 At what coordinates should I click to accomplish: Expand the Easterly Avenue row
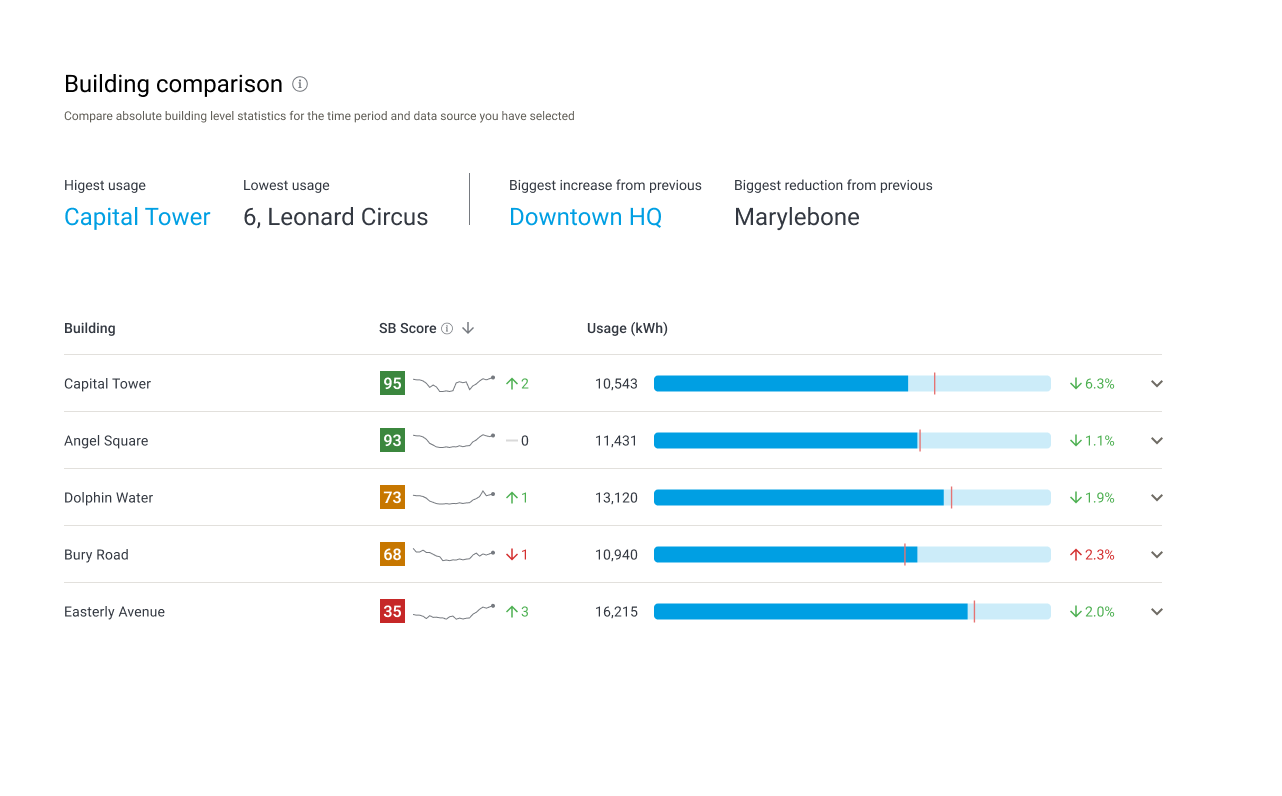click(1157, 611)
